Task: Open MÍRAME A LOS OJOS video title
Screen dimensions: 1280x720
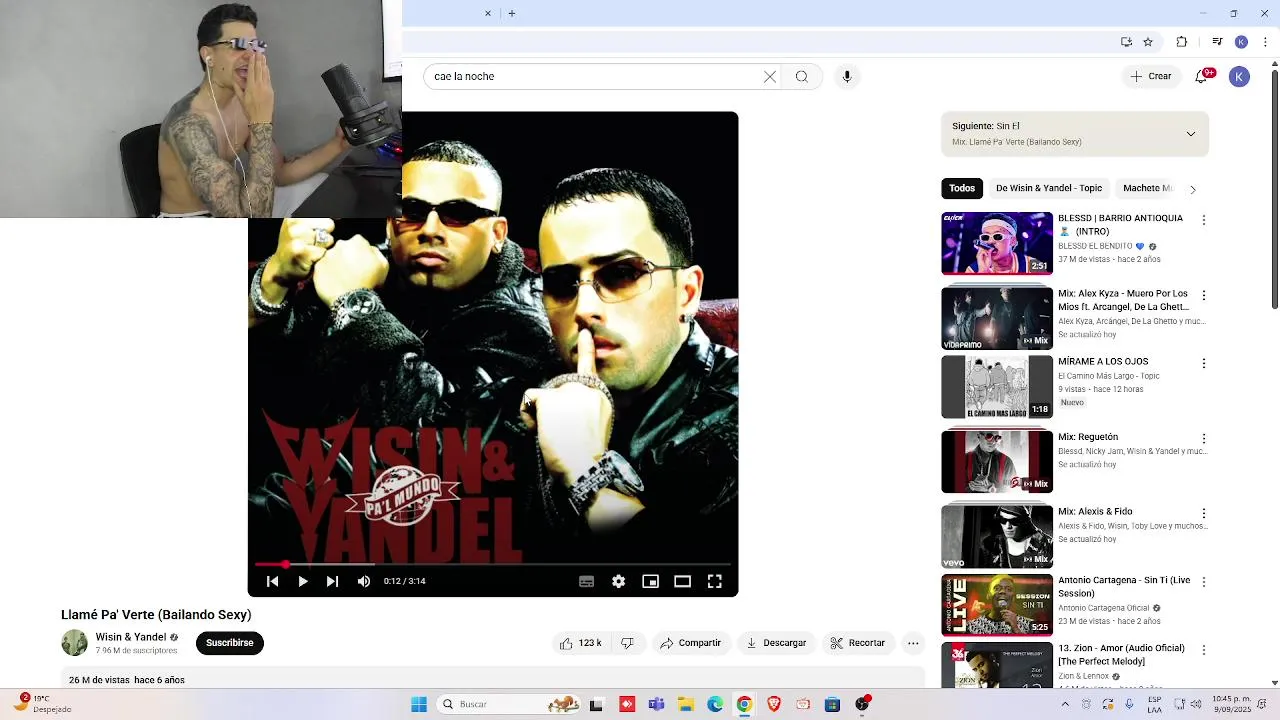Action: (x=1103, y=361)
